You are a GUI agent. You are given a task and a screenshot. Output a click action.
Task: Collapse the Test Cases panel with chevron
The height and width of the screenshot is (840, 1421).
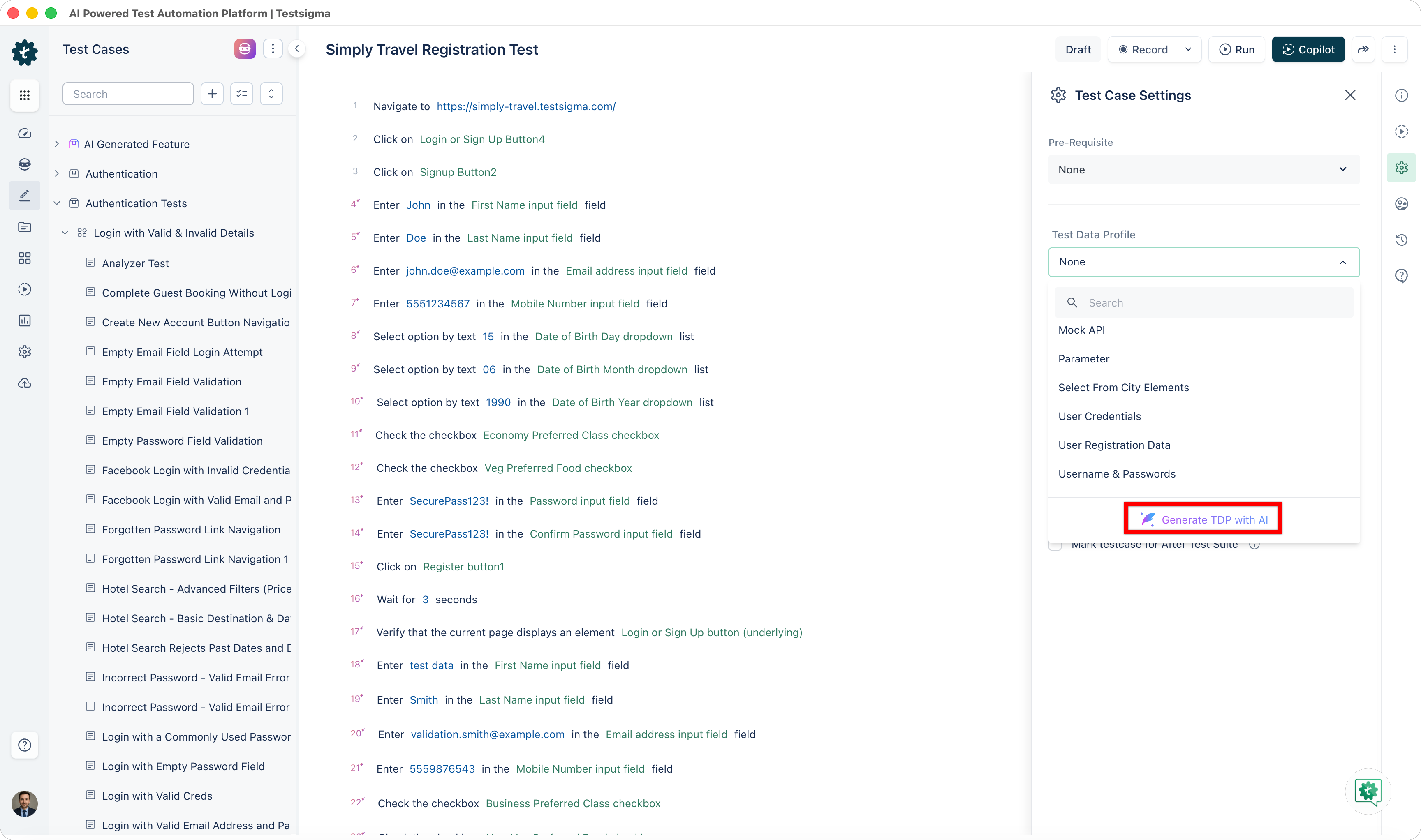coord(297,49)
